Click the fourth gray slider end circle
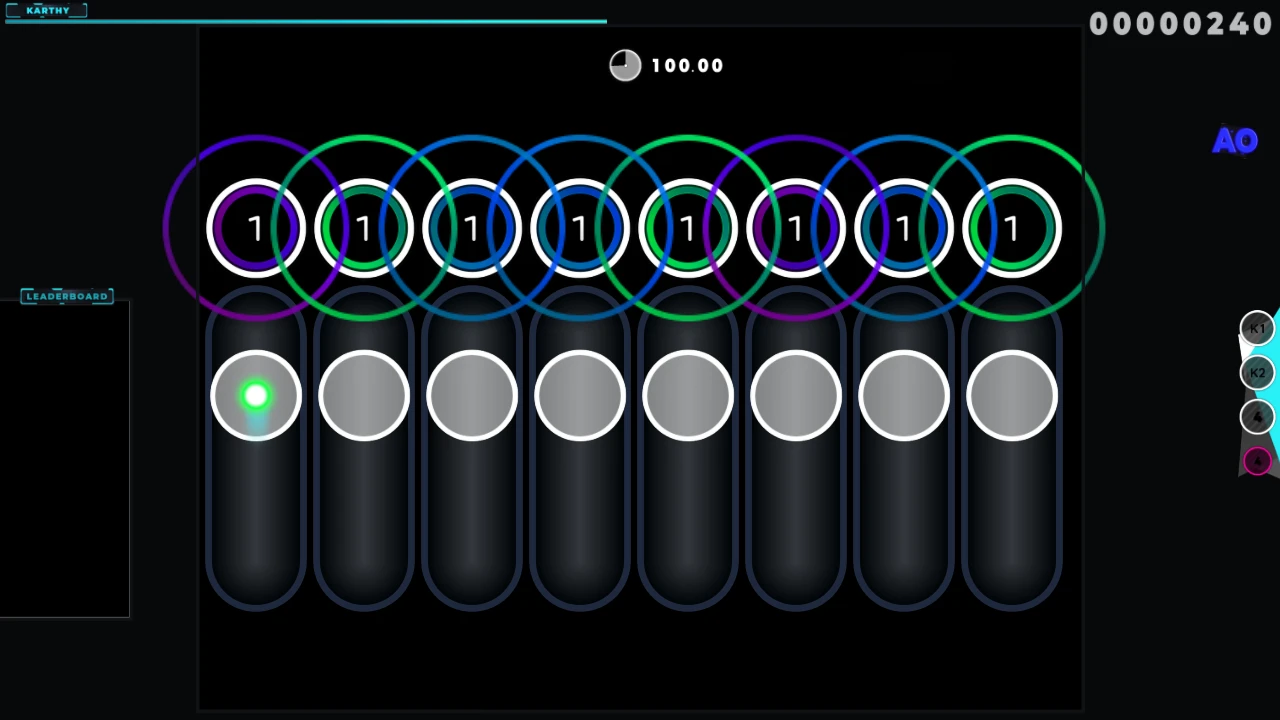The width and height of the screenshot is (1280, 720). (579, 396)
